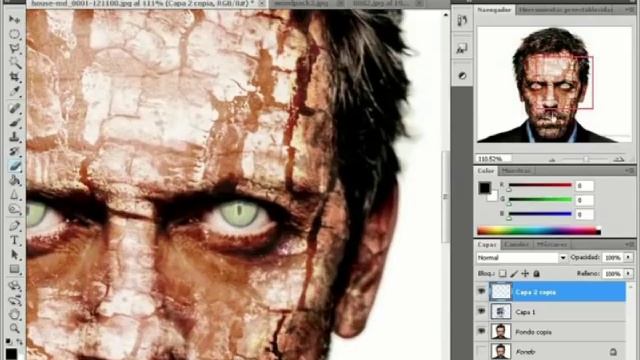Select the Move tool
The width and height of the screenshot is (640, 360).
coord(14,19)
